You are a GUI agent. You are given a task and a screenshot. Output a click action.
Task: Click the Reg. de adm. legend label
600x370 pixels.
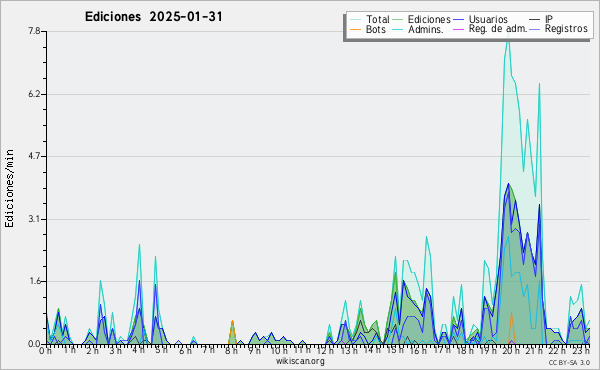[x=498, y=29]
